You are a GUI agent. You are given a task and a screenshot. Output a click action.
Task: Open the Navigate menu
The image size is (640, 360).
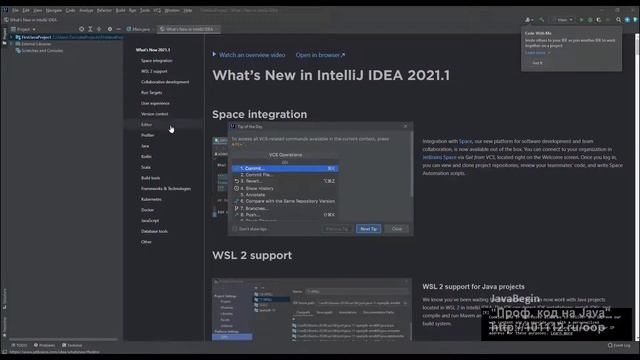pos(53,10)
